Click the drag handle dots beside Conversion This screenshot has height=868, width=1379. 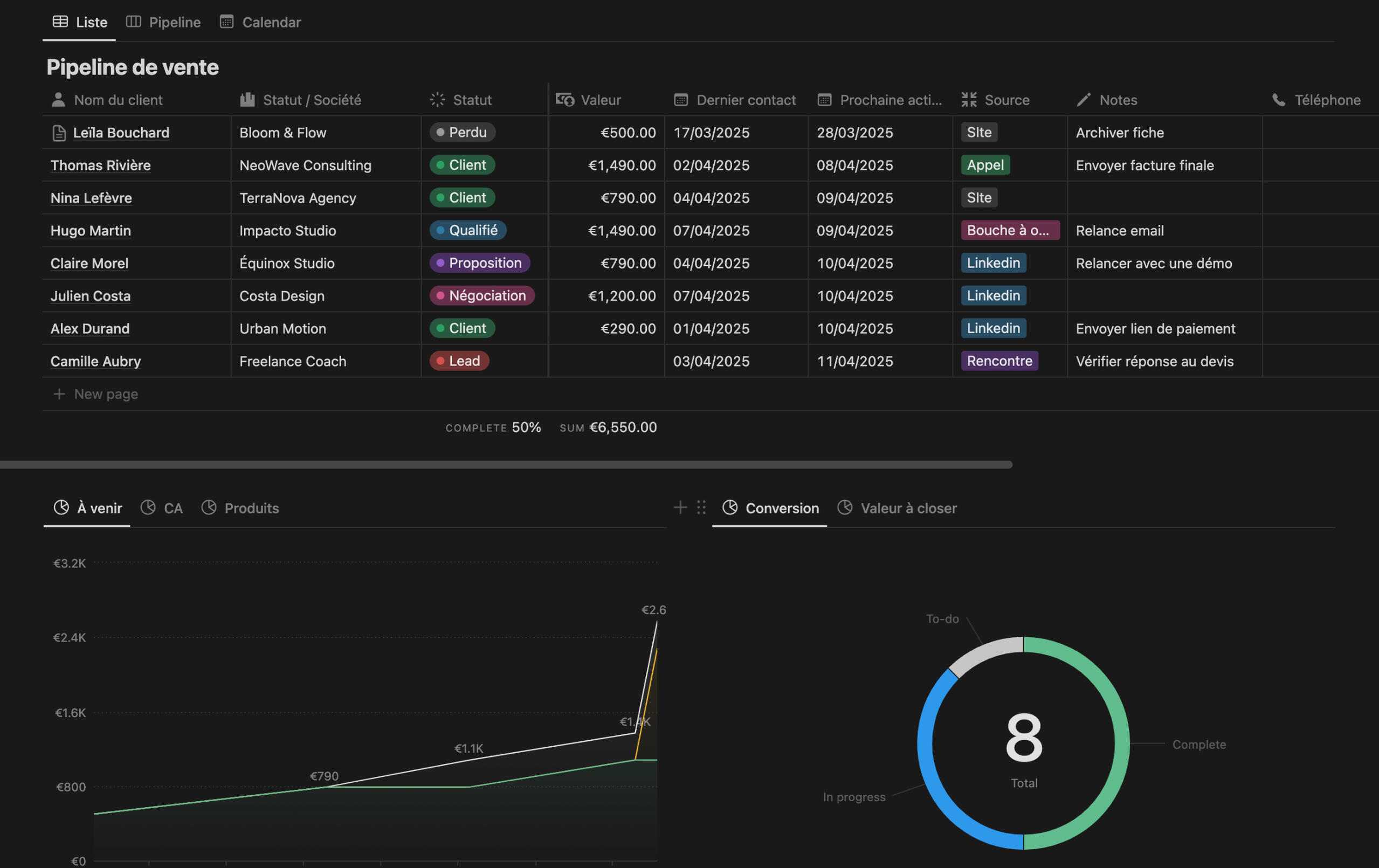(x=701, y=507)
